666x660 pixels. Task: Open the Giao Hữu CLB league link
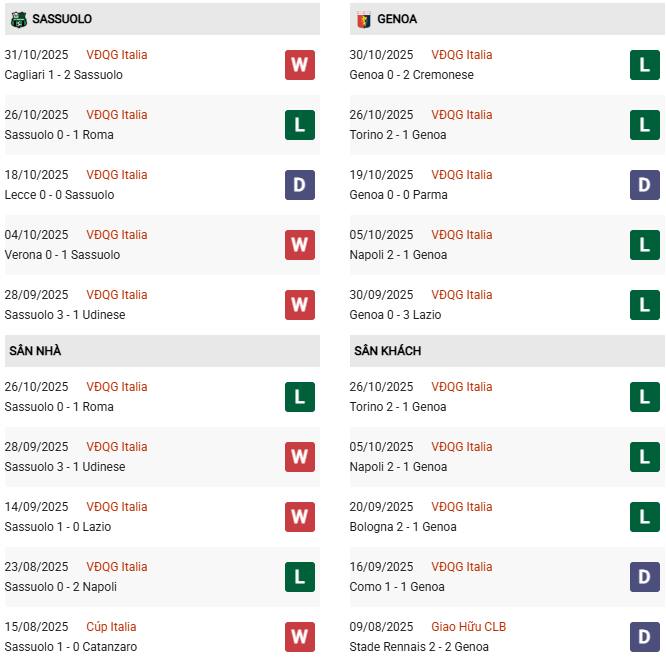coord(468,627)
